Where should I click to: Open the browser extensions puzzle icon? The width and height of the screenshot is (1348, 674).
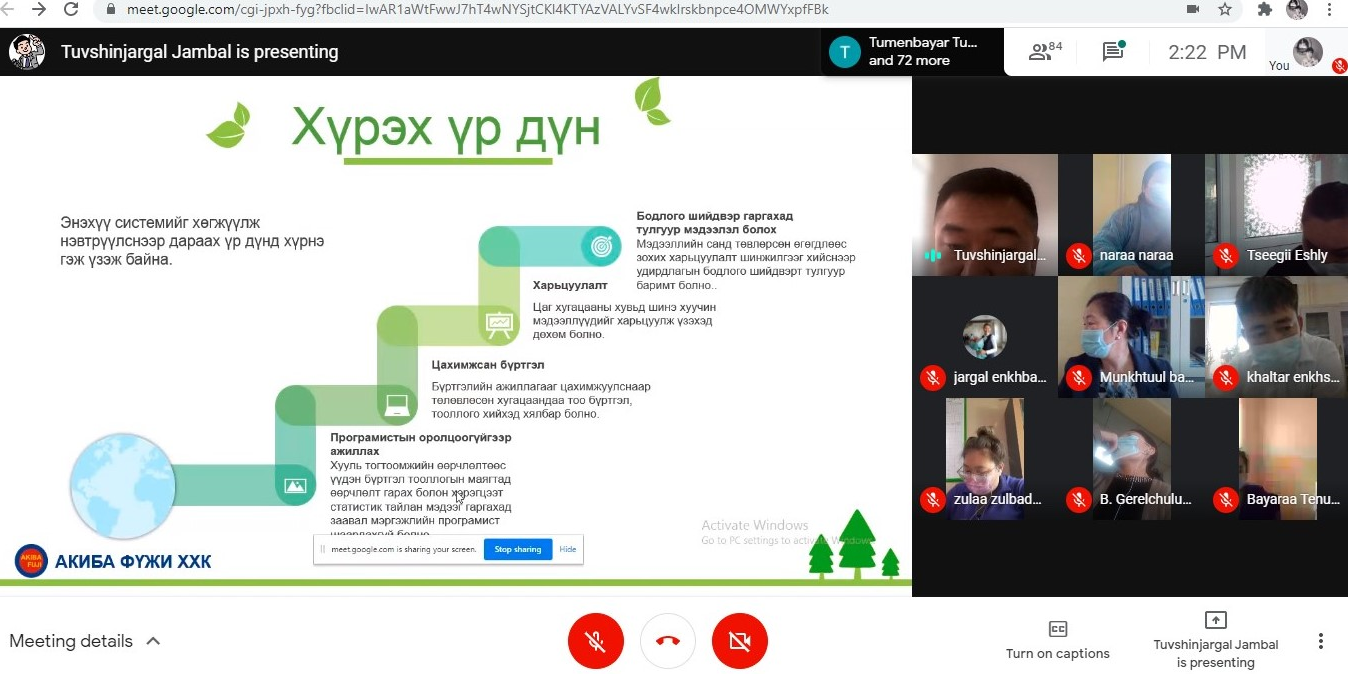(1265, 10)
